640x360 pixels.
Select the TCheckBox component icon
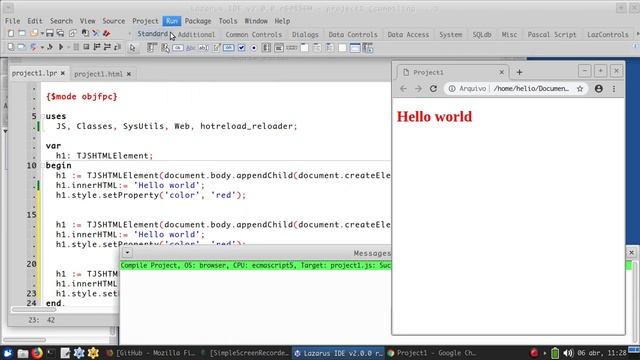point(241,48)
